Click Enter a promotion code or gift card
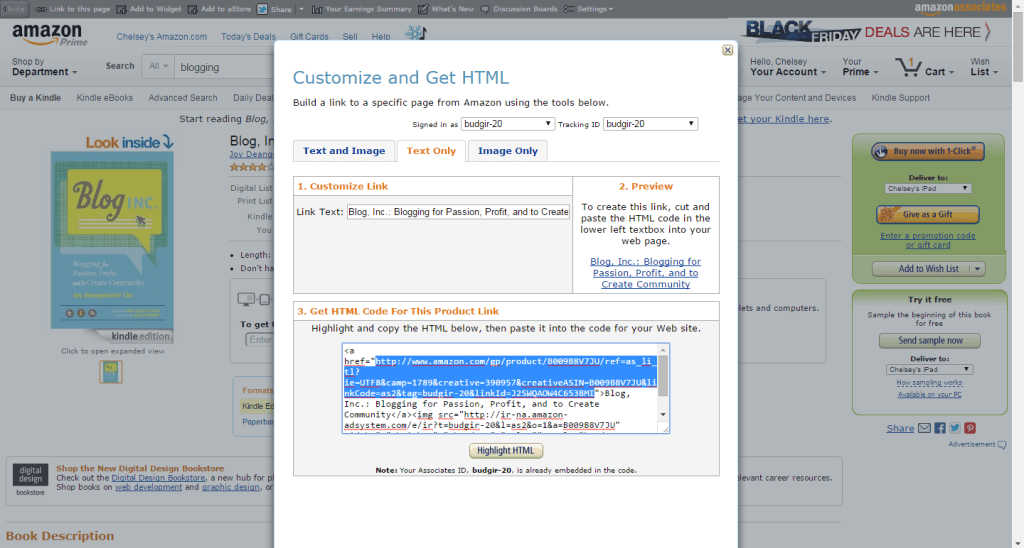This screenshot has width=1024, height=548. coord(928,240)
